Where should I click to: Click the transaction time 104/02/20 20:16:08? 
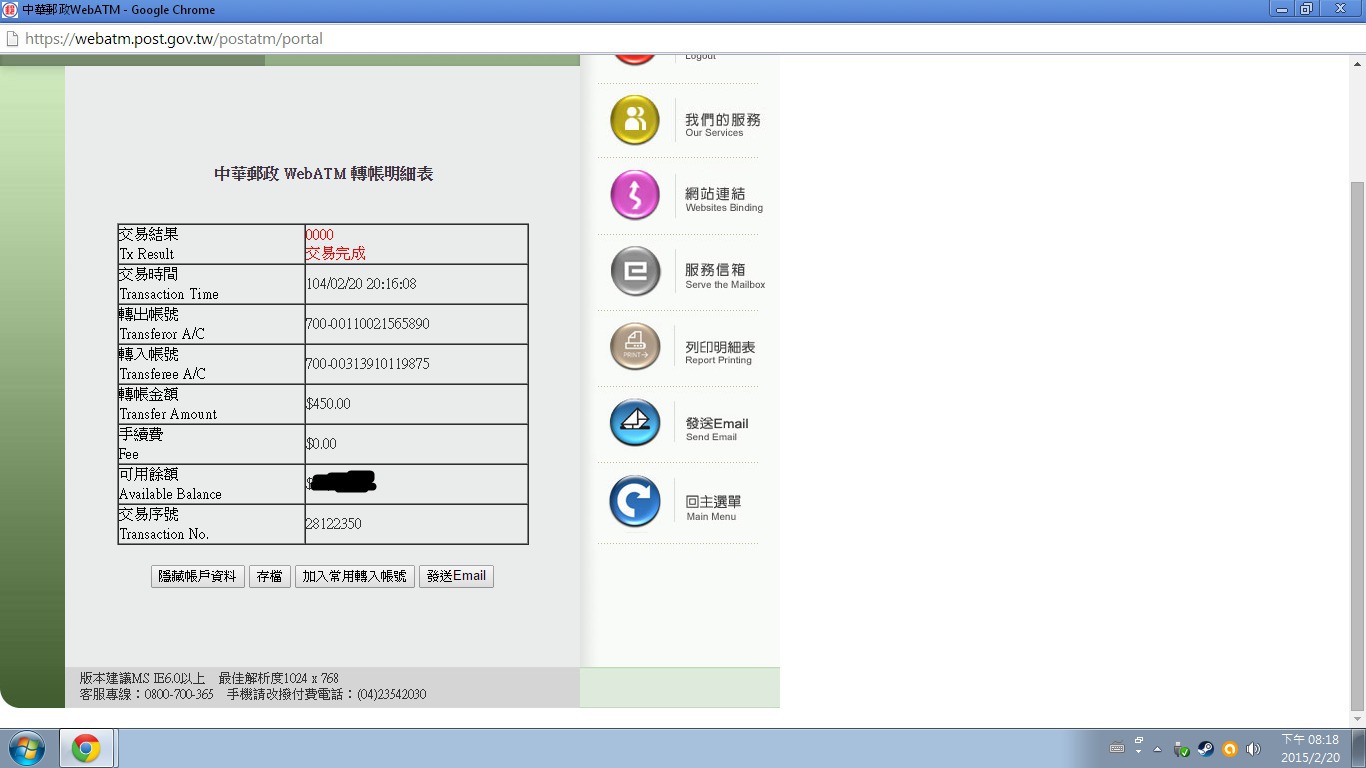click(361, 284)
